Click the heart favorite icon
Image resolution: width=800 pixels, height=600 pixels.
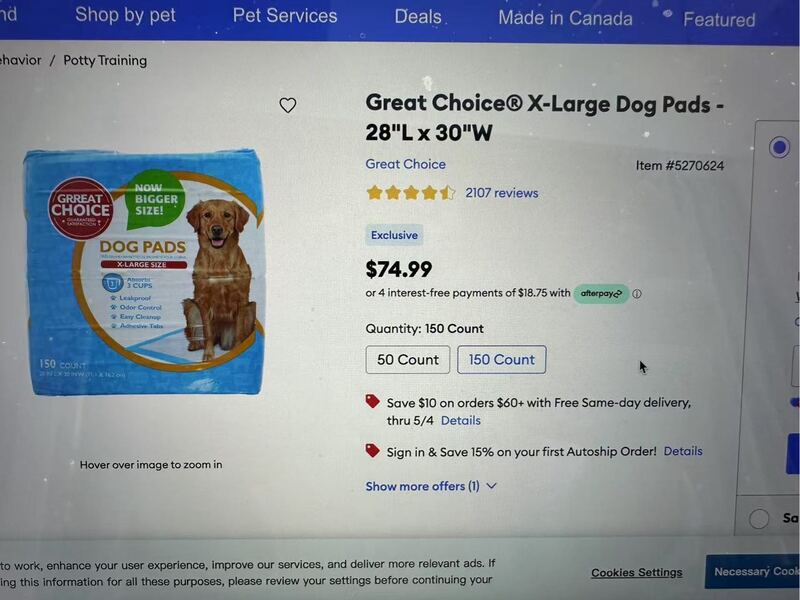[x=288, y=105]
